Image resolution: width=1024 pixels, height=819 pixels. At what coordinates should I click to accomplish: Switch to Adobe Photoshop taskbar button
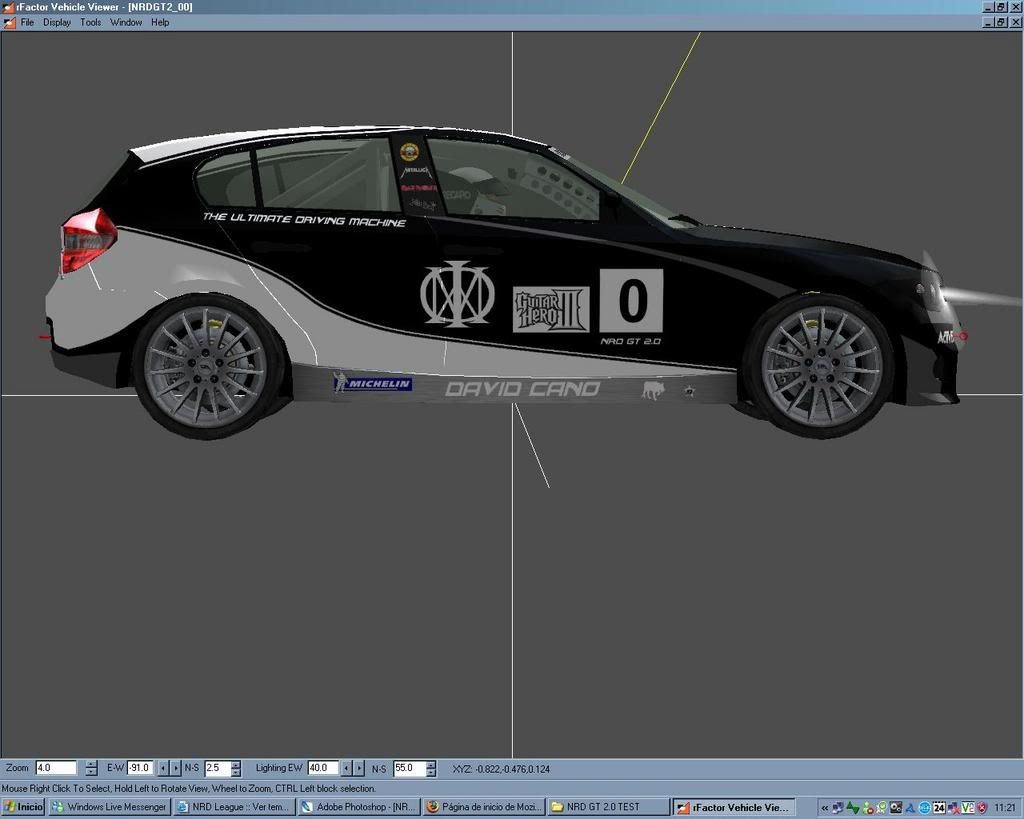coord(358,807)
